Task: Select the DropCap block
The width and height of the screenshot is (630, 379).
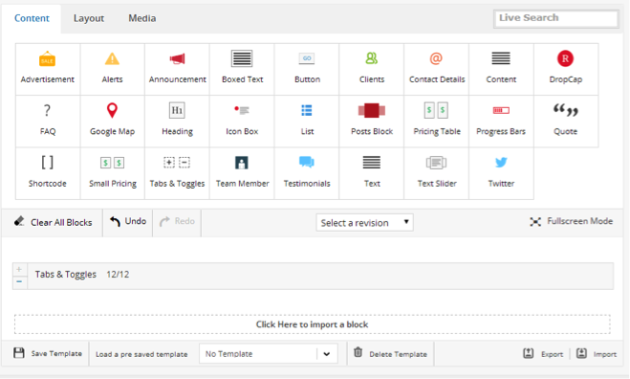Action: (566, 69)
